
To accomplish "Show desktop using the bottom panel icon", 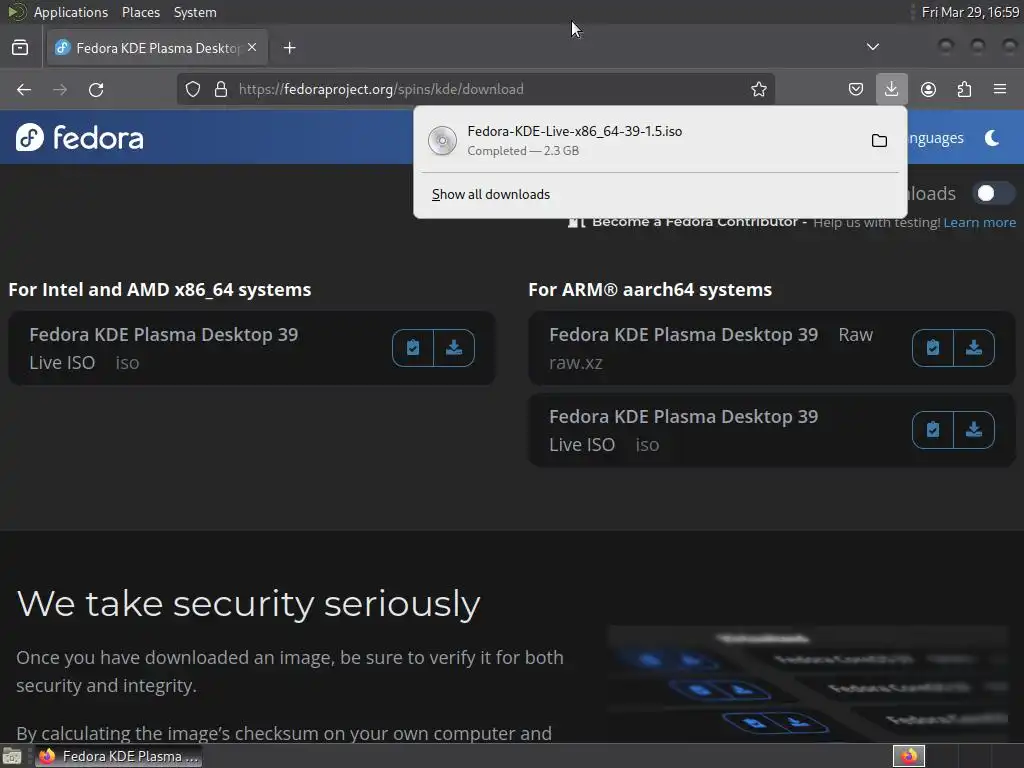I will click(x=12, y=756).
